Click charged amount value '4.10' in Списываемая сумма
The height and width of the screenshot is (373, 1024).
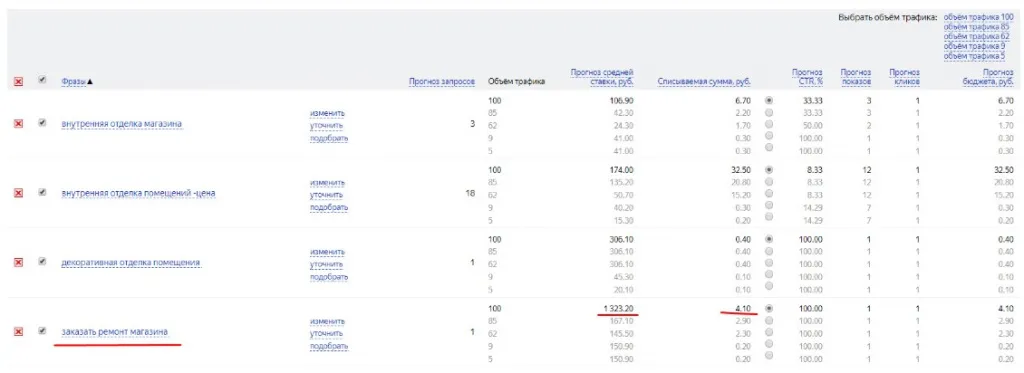pos(743,308)
